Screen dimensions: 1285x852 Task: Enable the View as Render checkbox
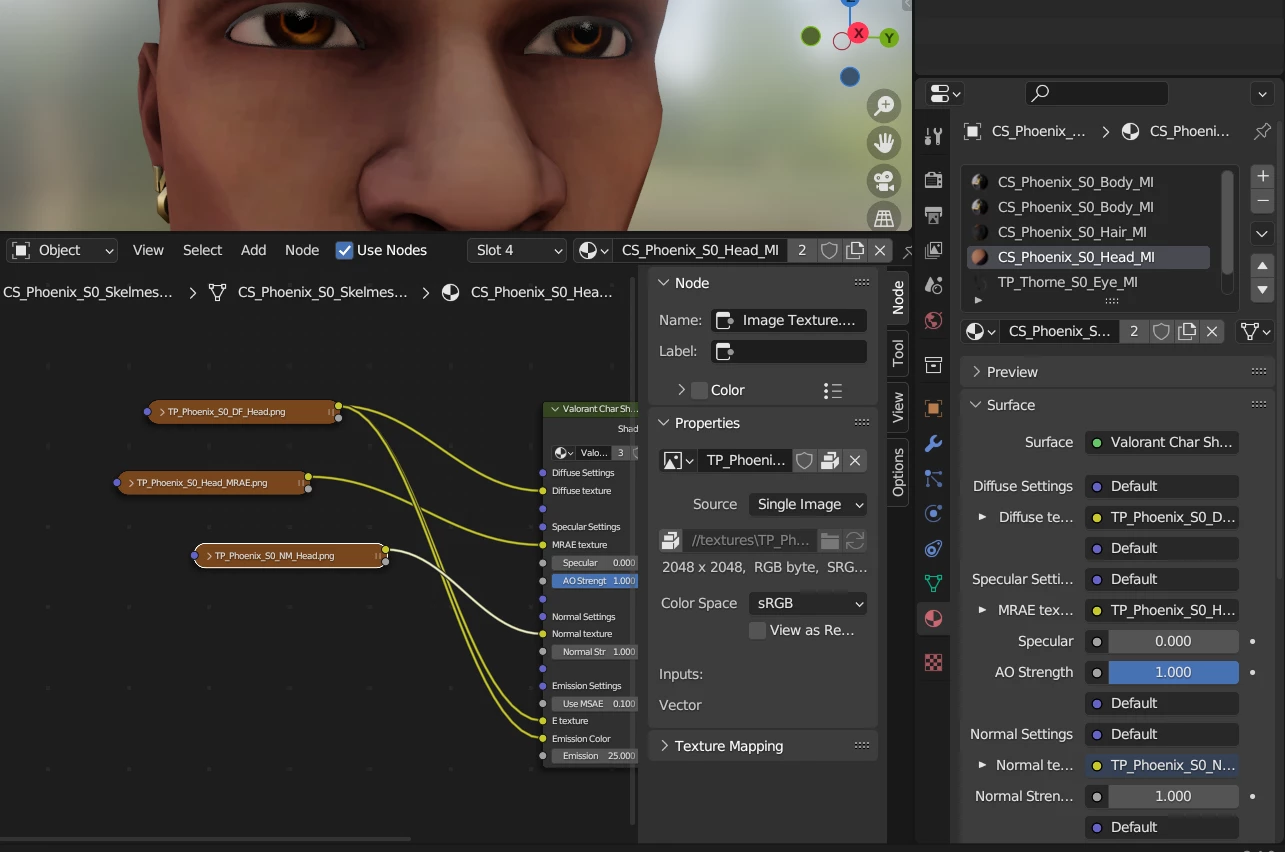tap(757, 630)
